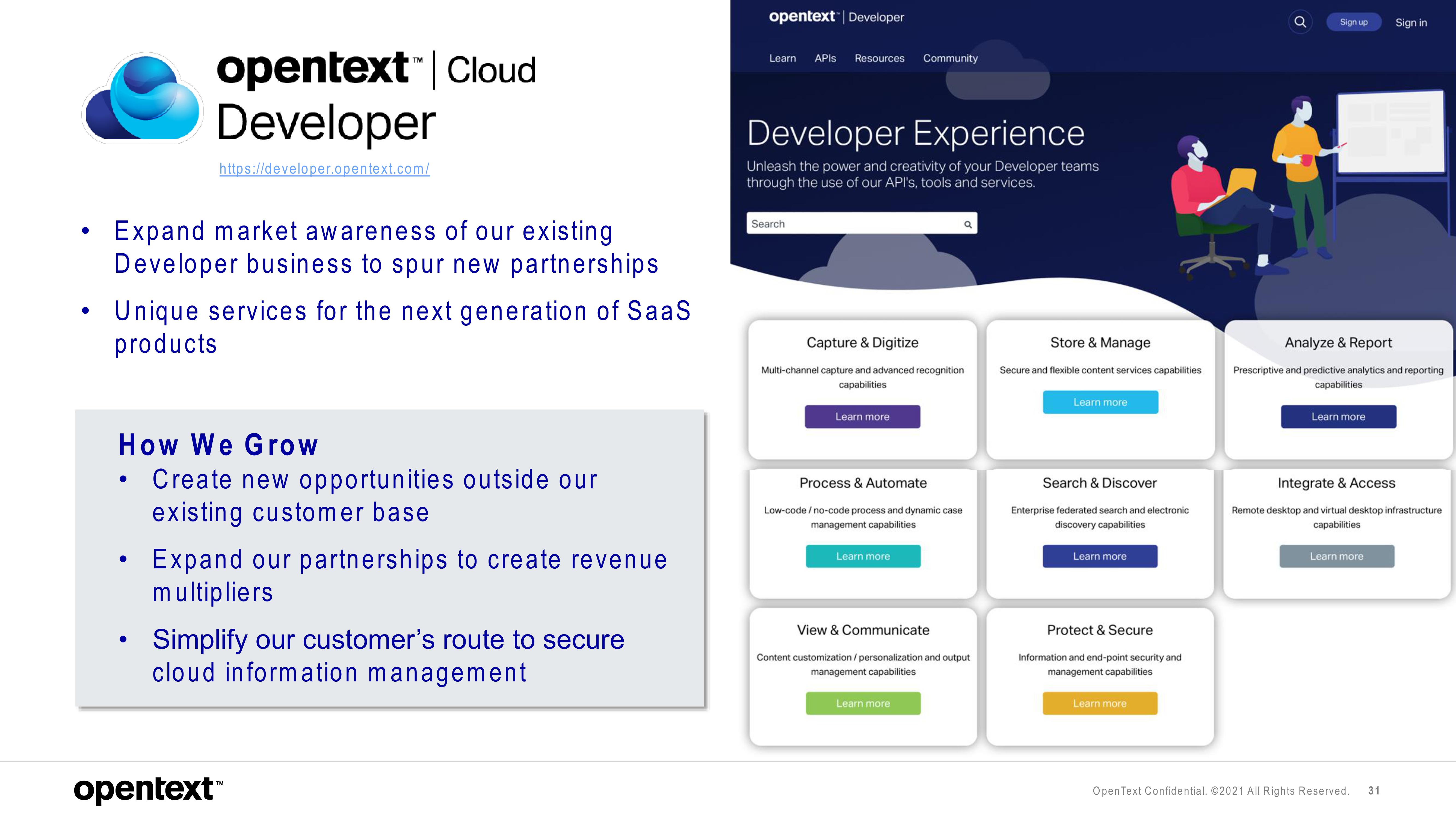Click bullet 'Expand our partnerships to create revenue'
1456x819 pixels.
pyautogui.click(x=410, y=575)
